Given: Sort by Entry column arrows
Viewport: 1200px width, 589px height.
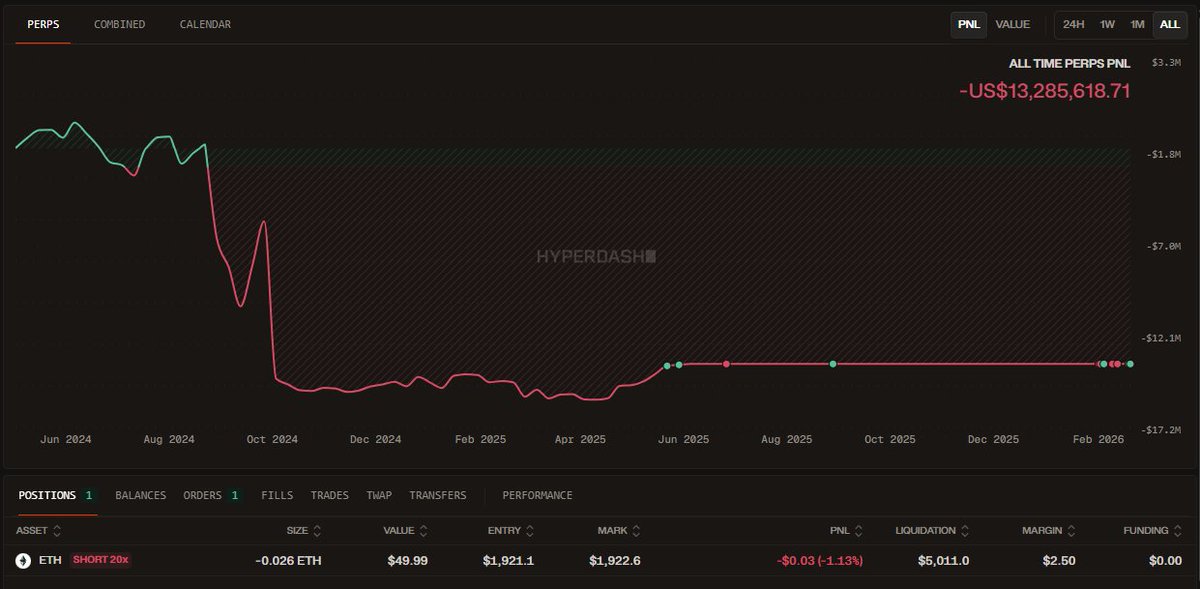Looking at the screenshot, I should 530,531.
